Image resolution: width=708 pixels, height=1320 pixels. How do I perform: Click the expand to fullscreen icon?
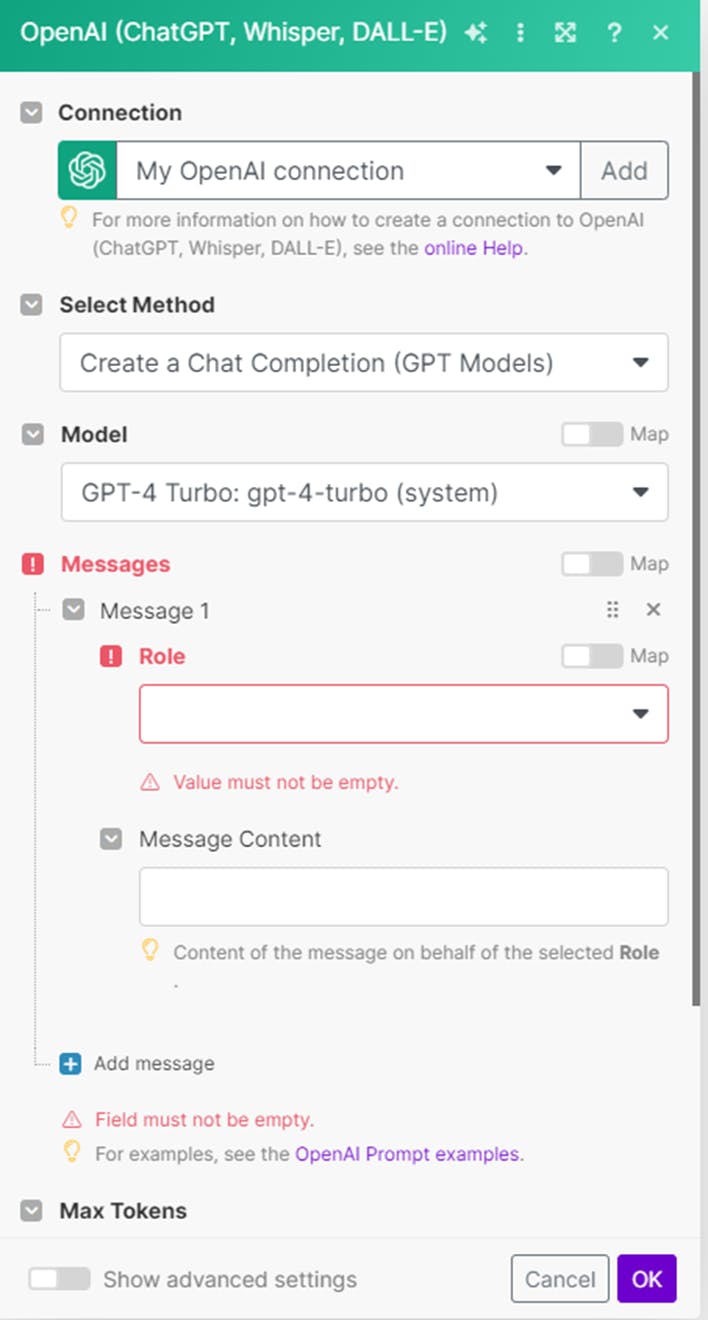pos(566,33)
